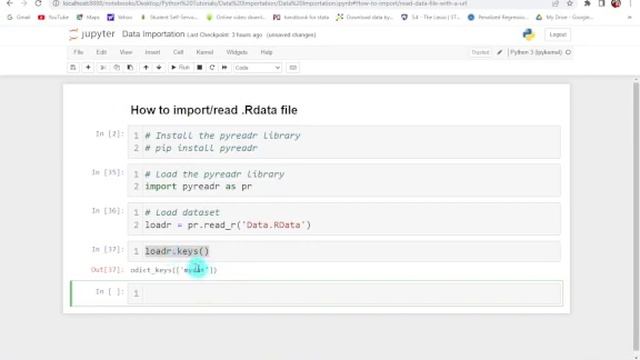Open the cell type Code dropdown
Screen dimensions: 640x360
point(258,68)
